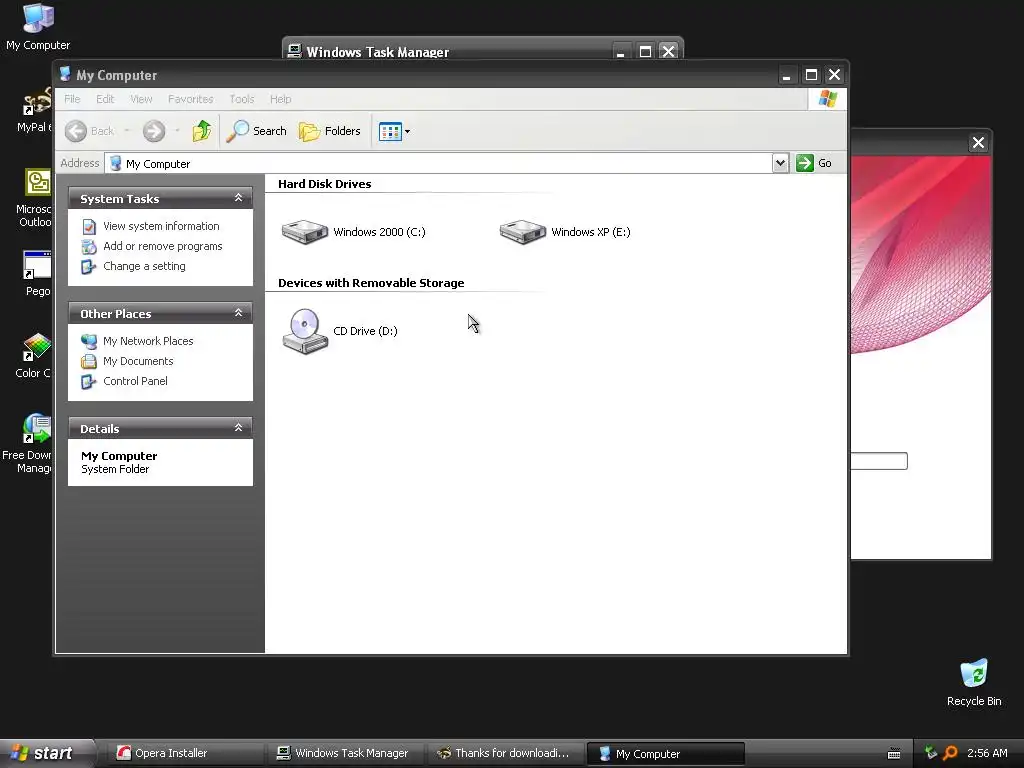This screenshot has height=768, width=1024.
Task: Switch to Thanks for downloading taskbar button
Action: 506,753
